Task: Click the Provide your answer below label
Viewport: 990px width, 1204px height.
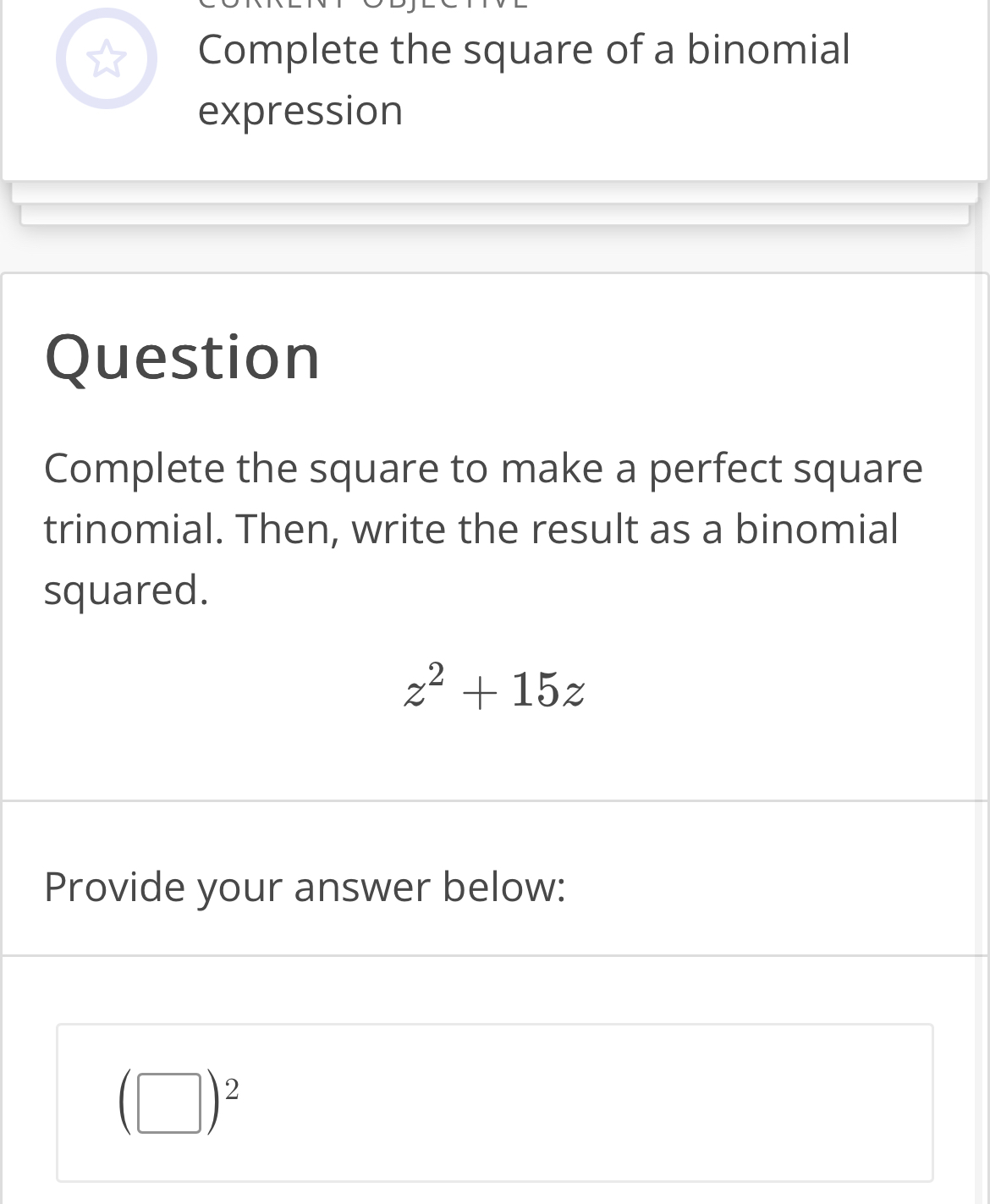Action: coord(305,888)
